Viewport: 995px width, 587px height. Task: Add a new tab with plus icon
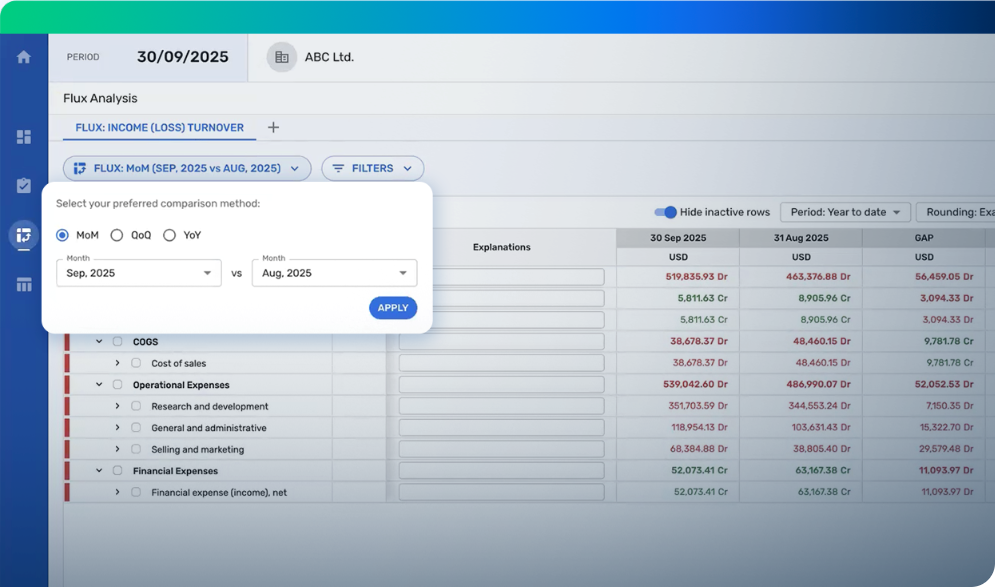coord(273,128)
